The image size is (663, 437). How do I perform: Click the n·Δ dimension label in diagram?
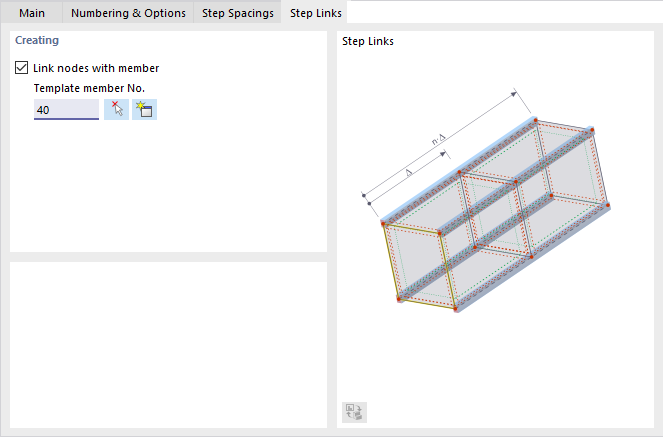click(x=437, y=143)
